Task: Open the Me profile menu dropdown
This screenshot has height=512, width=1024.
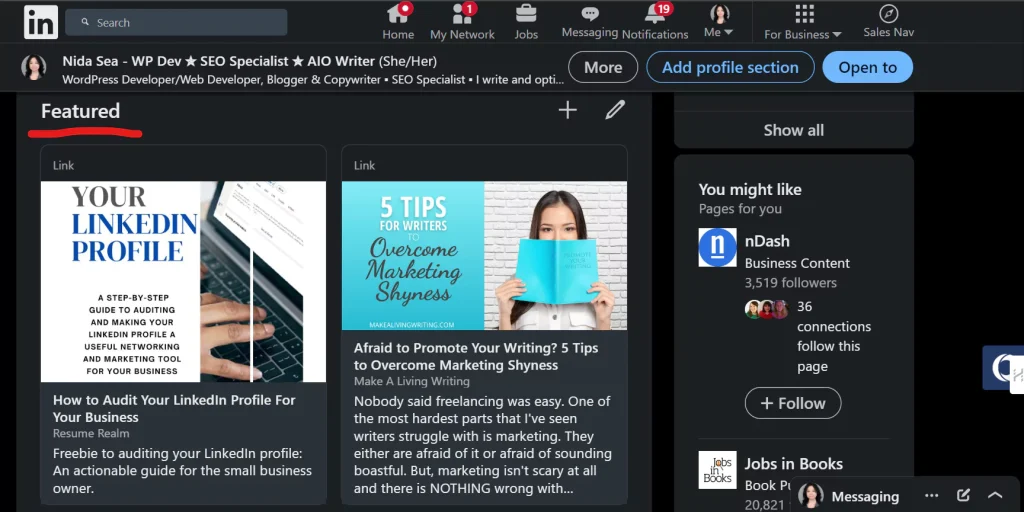Action: tap(719, 22)
